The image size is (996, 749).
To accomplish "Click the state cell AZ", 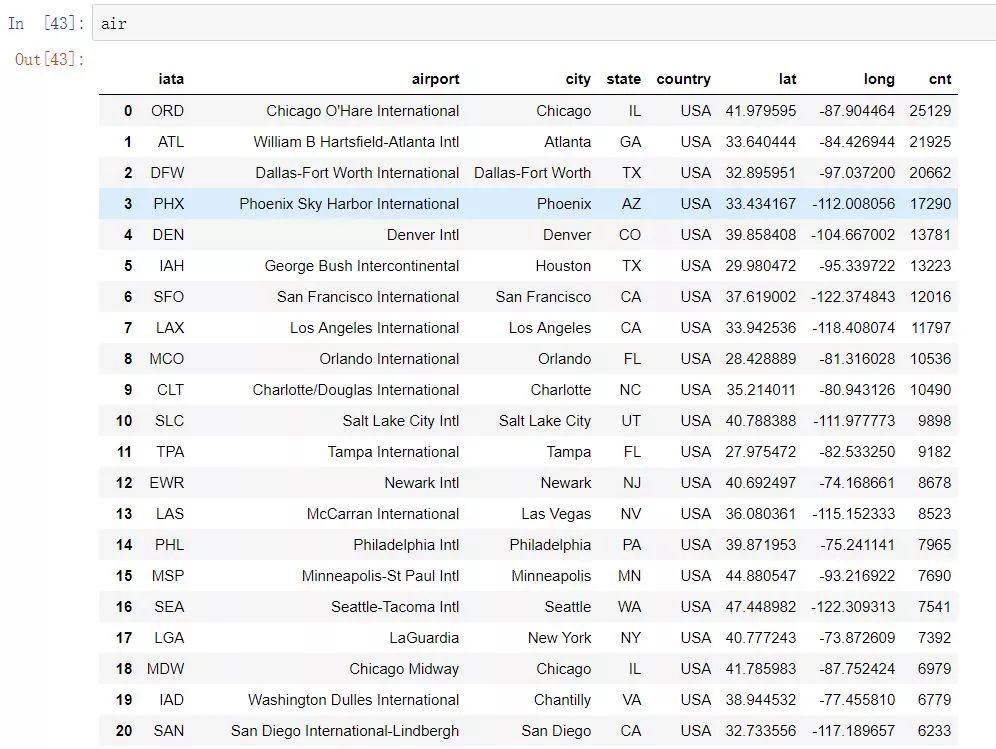I will [x=631, y=204].
